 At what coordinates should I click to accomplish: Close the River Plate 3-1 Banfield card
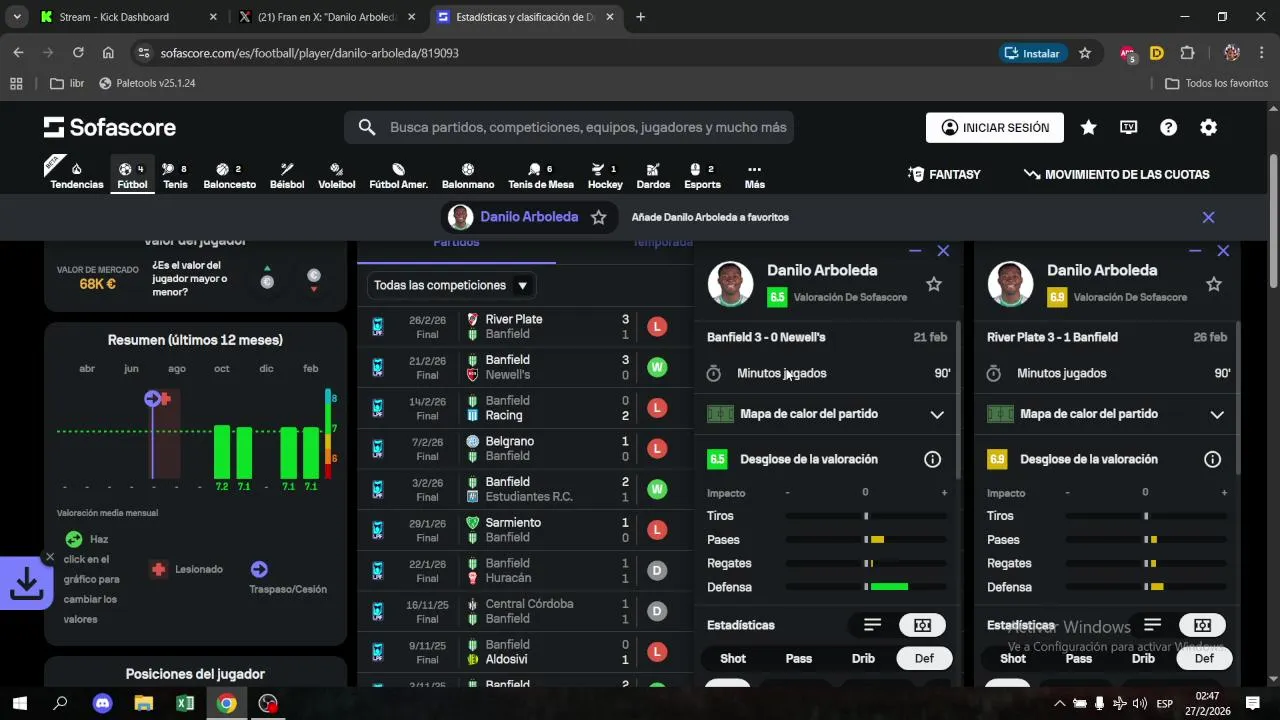click(x=1223, y=251)
